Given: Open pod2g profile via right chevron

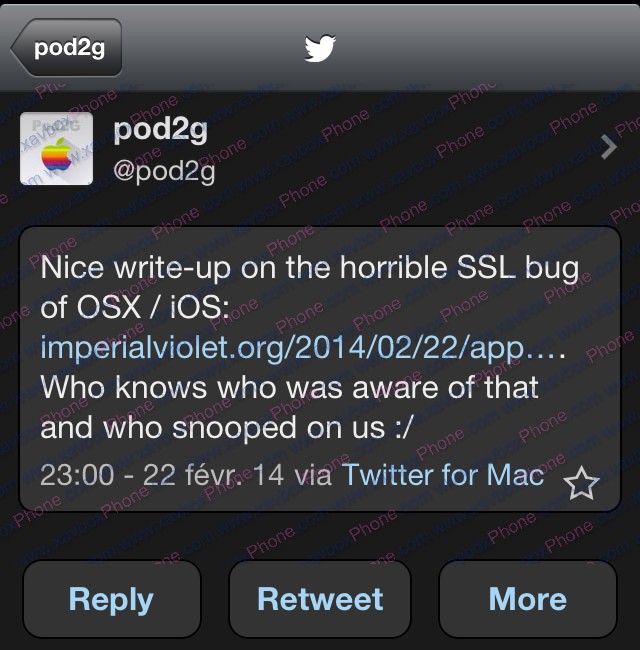Looking at the screenshot, I should (x=609, y=147).
